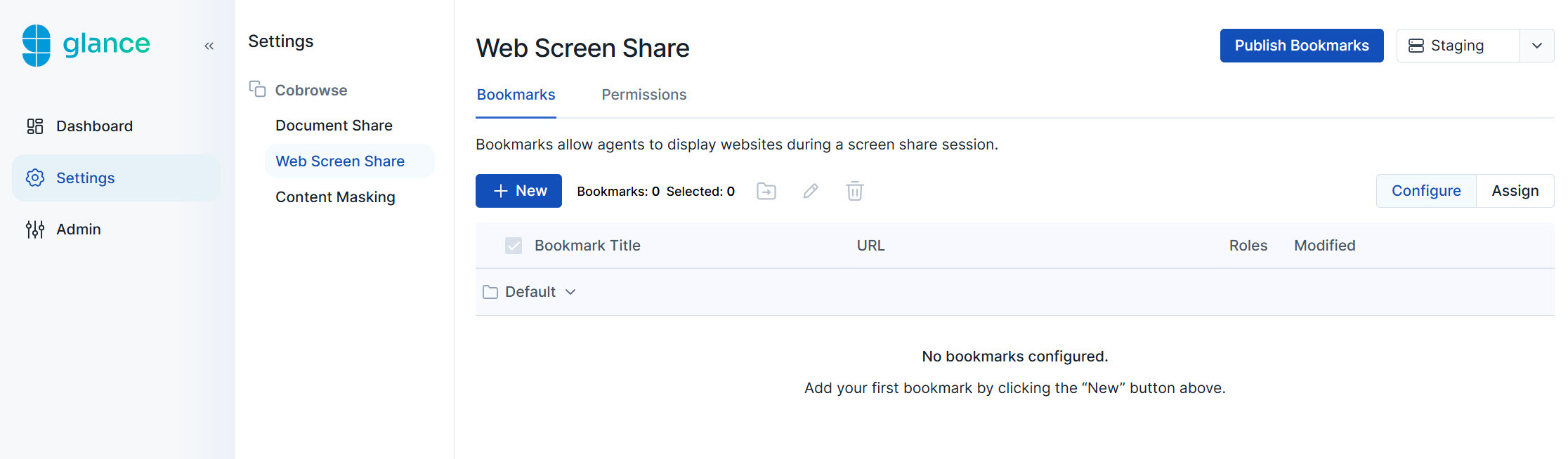Select the Bookmarks tab
Viewport: 1568px width, 459px height.
(516, 95)
